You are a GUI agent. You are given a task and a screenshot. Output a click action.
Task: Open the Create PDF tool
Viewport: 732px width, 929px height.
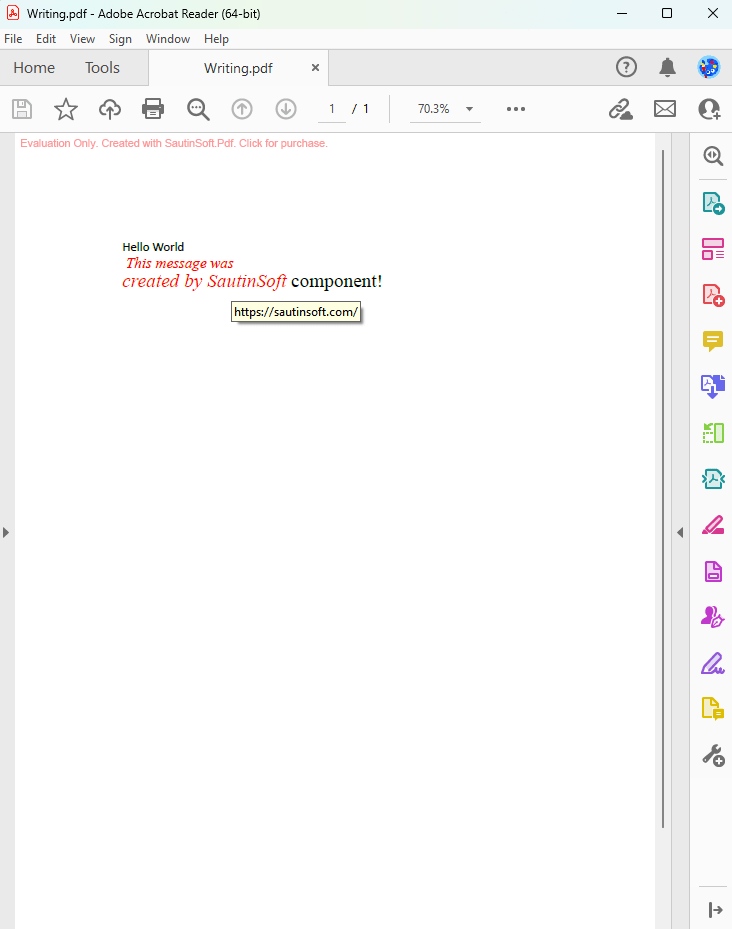tap(713, 295)
